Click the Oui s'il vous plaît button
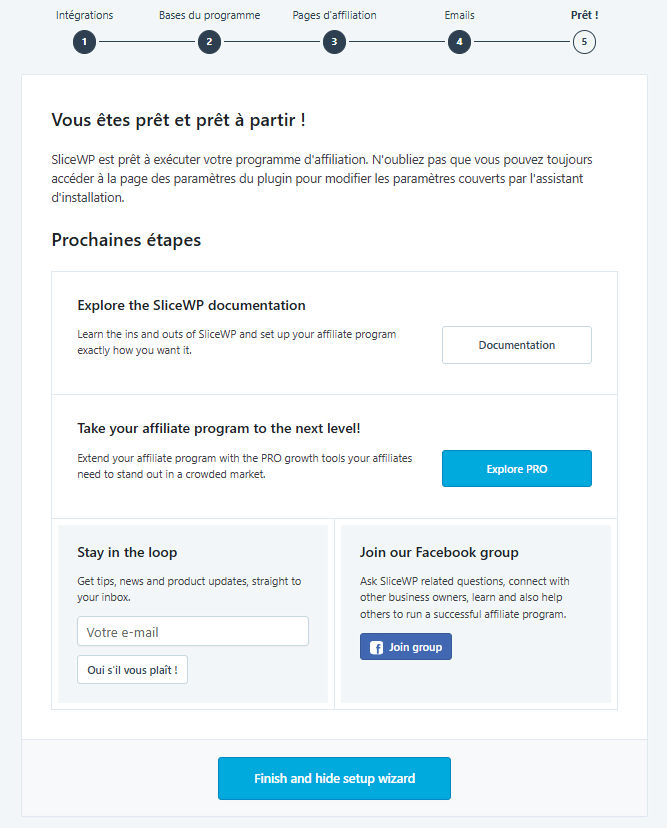The width and height of the screenshot is (667, 828). point(132,670)
